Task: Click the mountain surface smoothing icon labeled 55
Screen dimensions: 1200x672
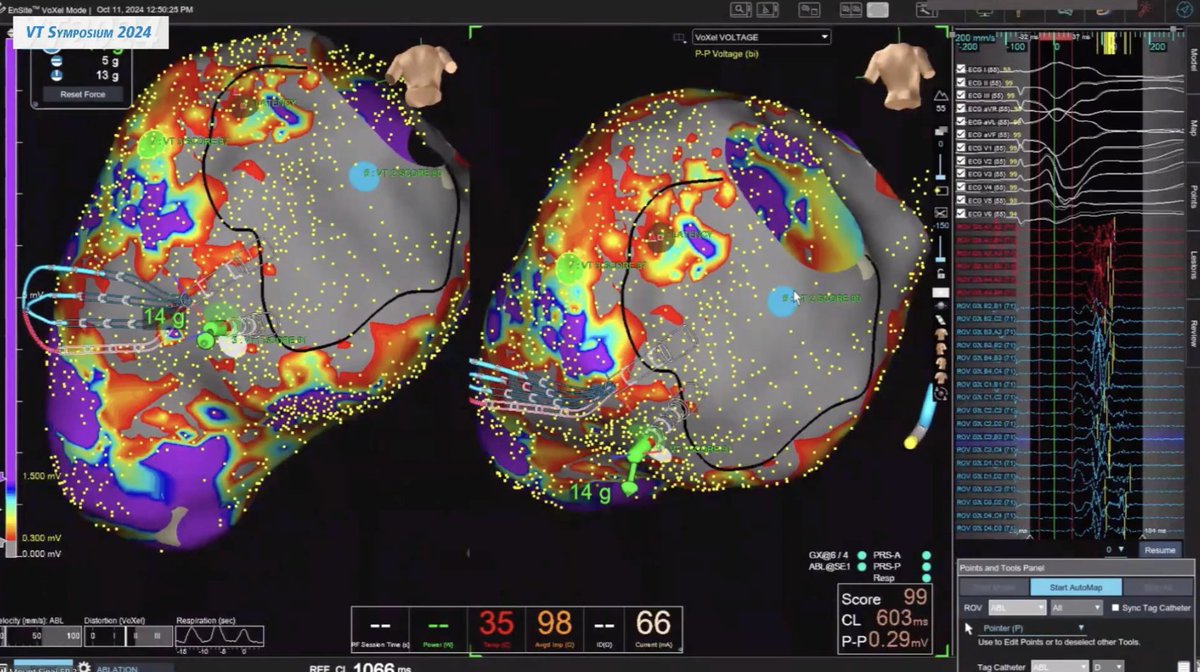Action: pyautogui.click(x=940, y=96)
